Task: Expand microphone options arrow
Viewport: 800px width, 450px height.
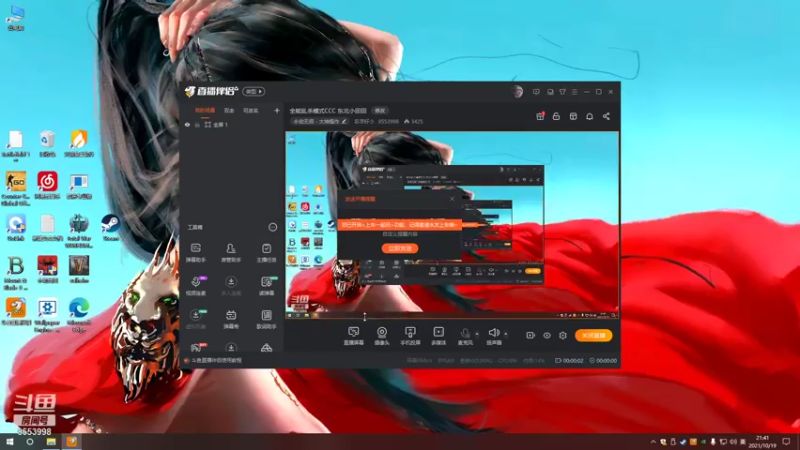Action: click(x=477, y=334)
